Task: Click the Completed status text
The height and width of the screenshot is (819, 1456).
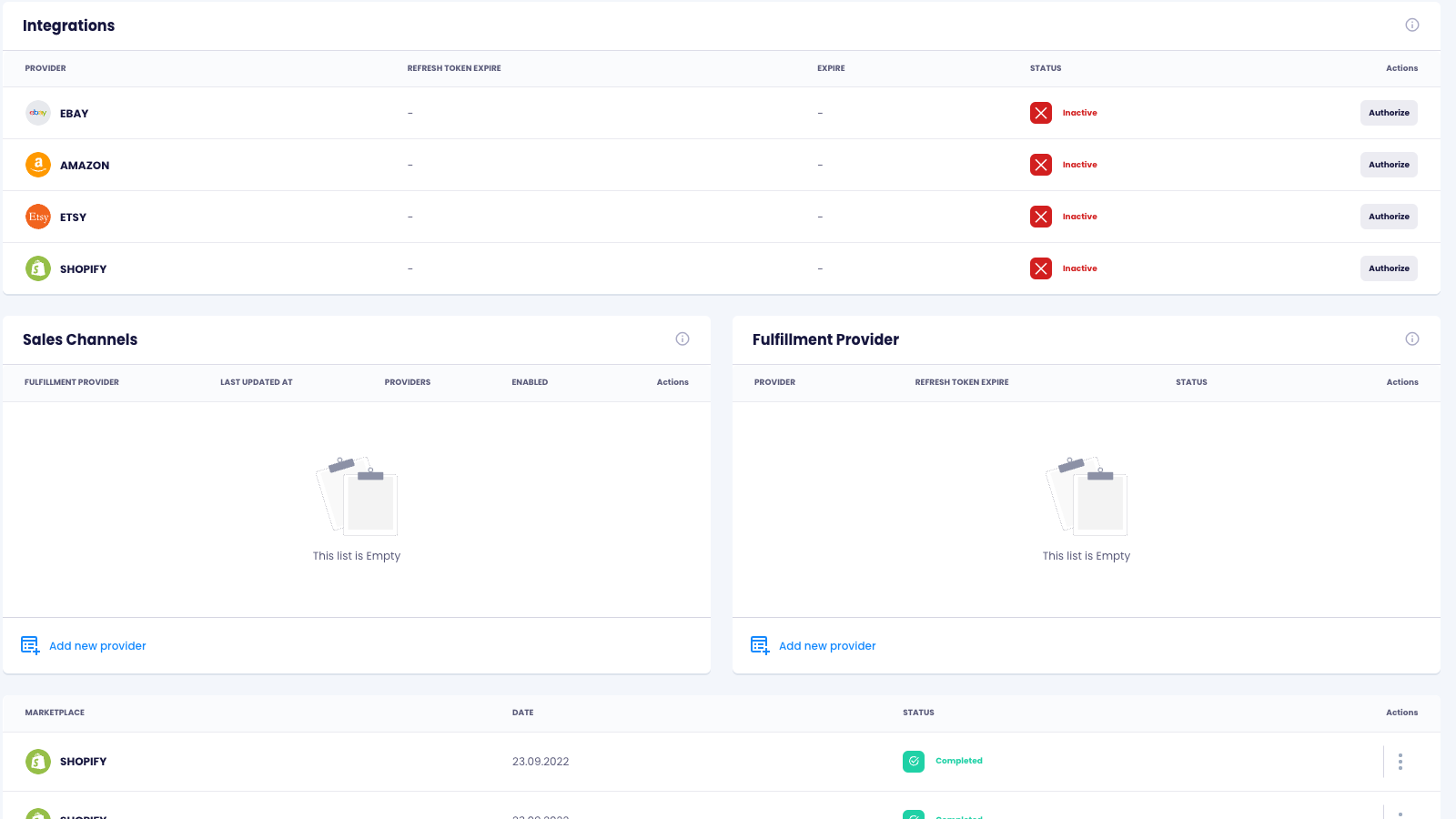Action: pos(959,761)
